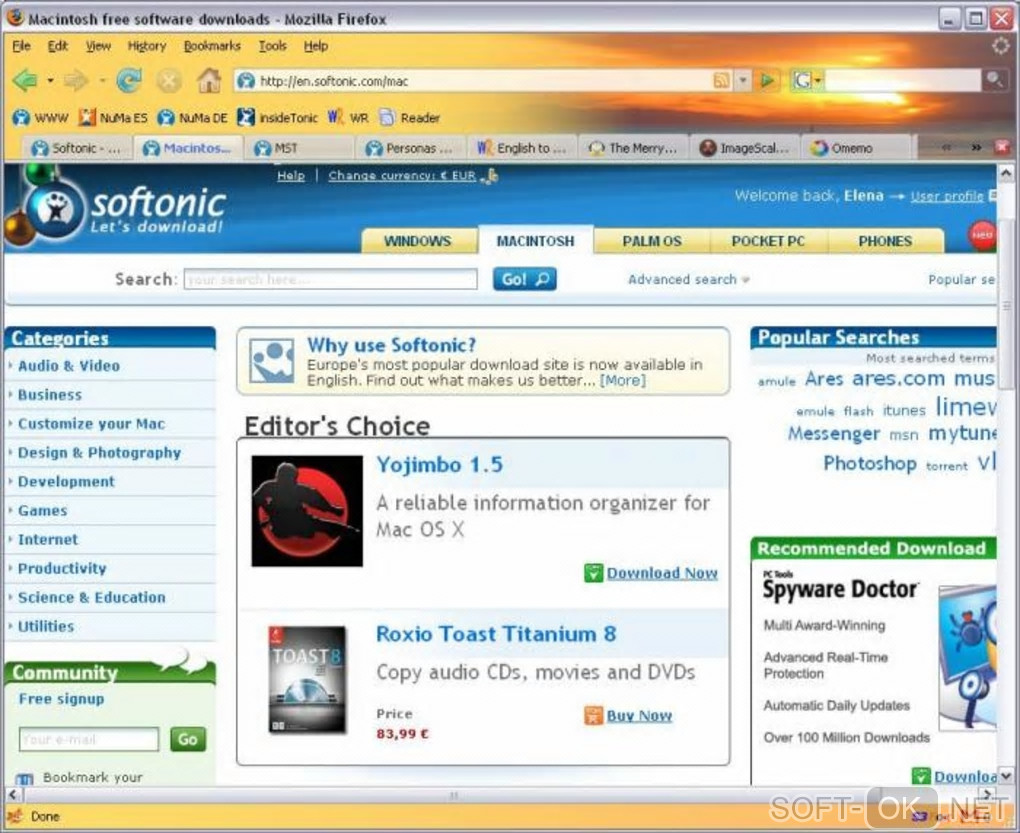The height and width of the screenshot is (833, 1020).
Task: Open the Edit menu
Action: click(x=58, y=46)
